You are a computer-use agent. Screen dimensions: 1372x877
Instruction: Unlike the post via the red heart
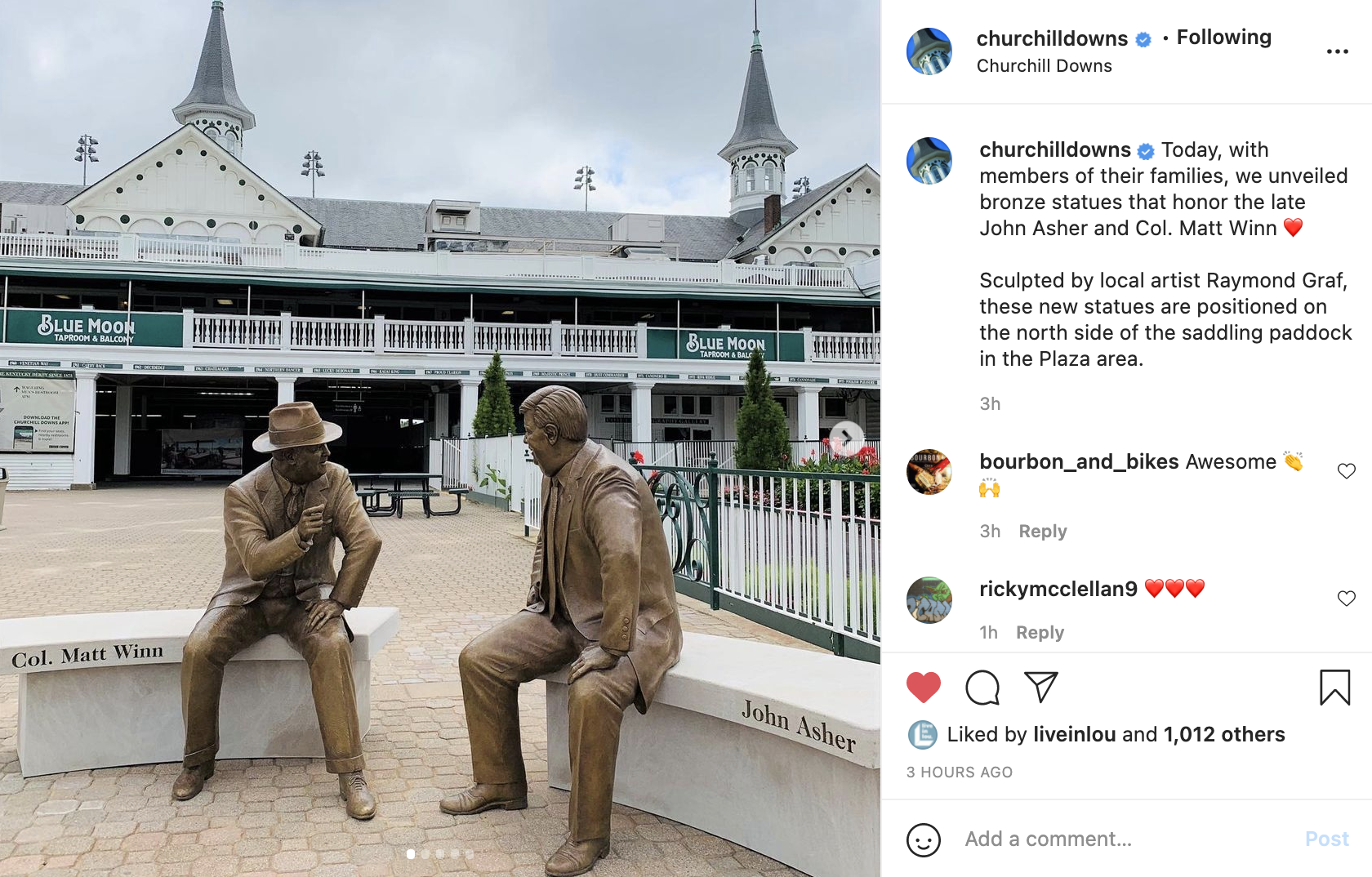point(924,688)
